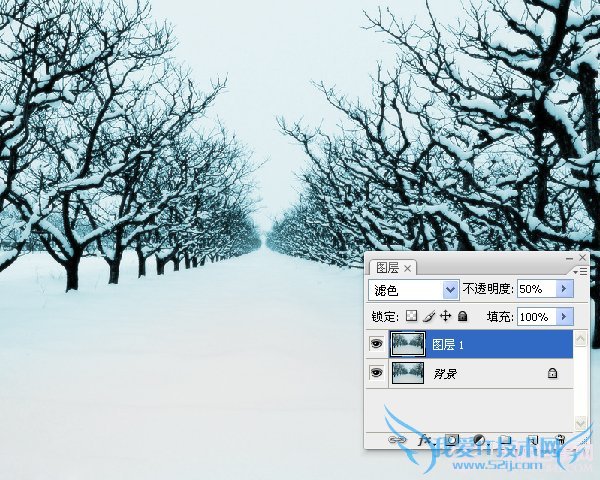The image size is (600, 480).
Task: Click the 填充 label
Action: tap(500, 317)
